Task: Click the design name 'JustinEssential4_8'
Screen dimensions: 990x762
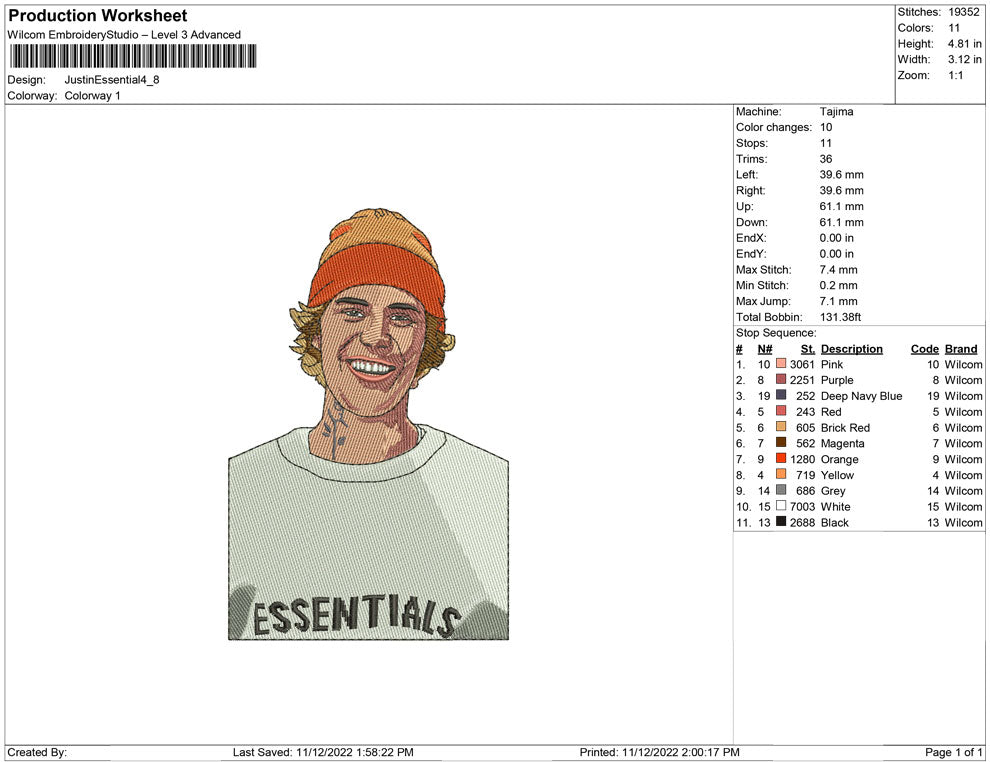Action: point(112,80)
